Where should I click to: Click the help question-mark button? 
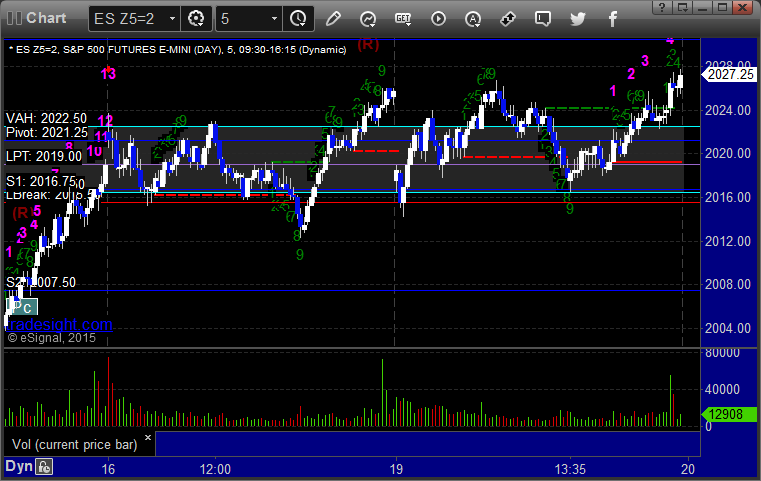tap(662, 7)
